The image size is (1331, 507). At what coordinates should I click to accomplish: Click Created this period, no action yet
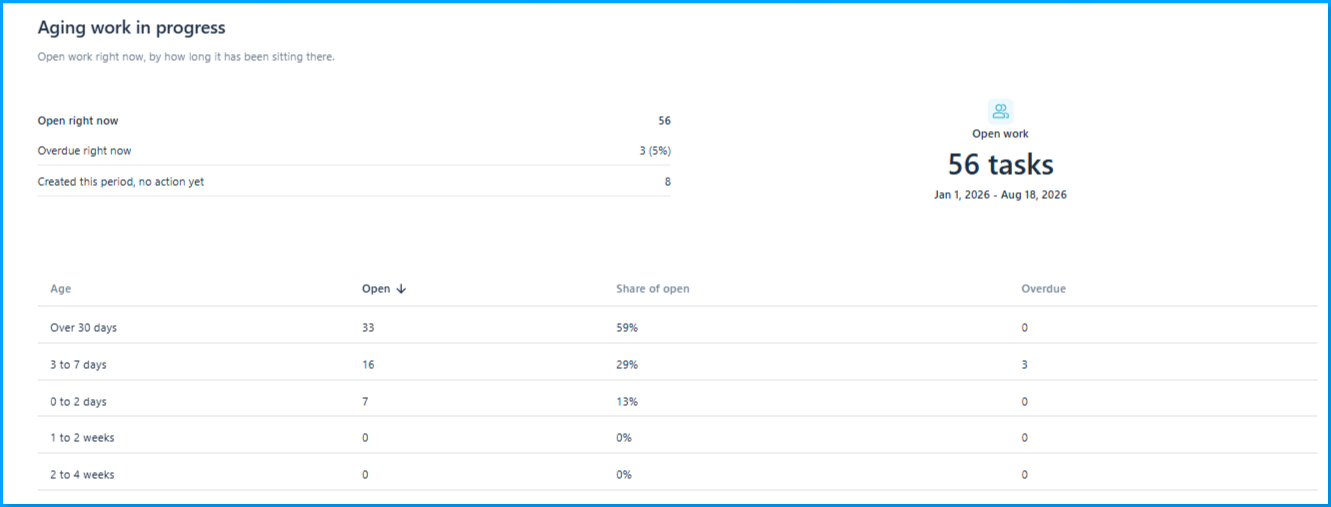121,182
